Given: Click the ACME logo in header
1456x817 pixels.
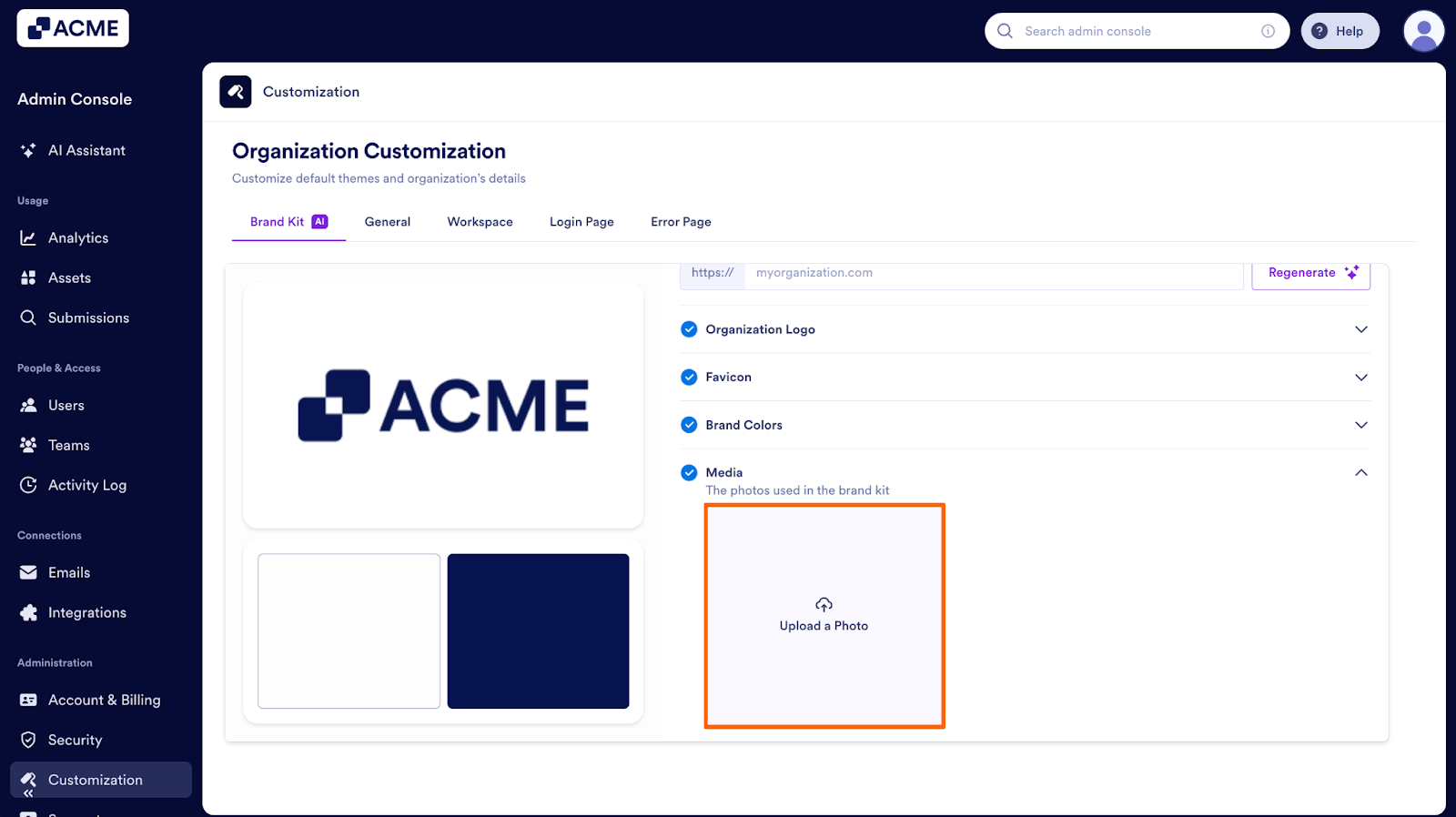Looking at the screenshot, I should [x=73, y=28].
